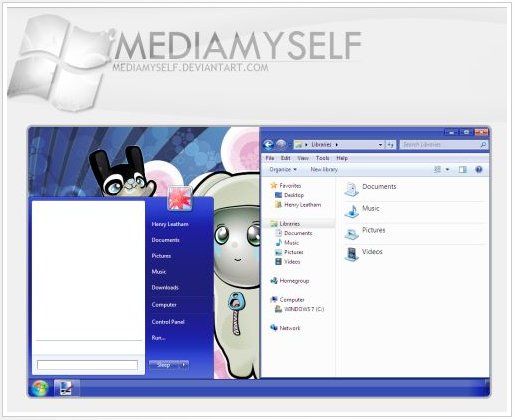
Task: Click New library button
Action: click(324, 170)
